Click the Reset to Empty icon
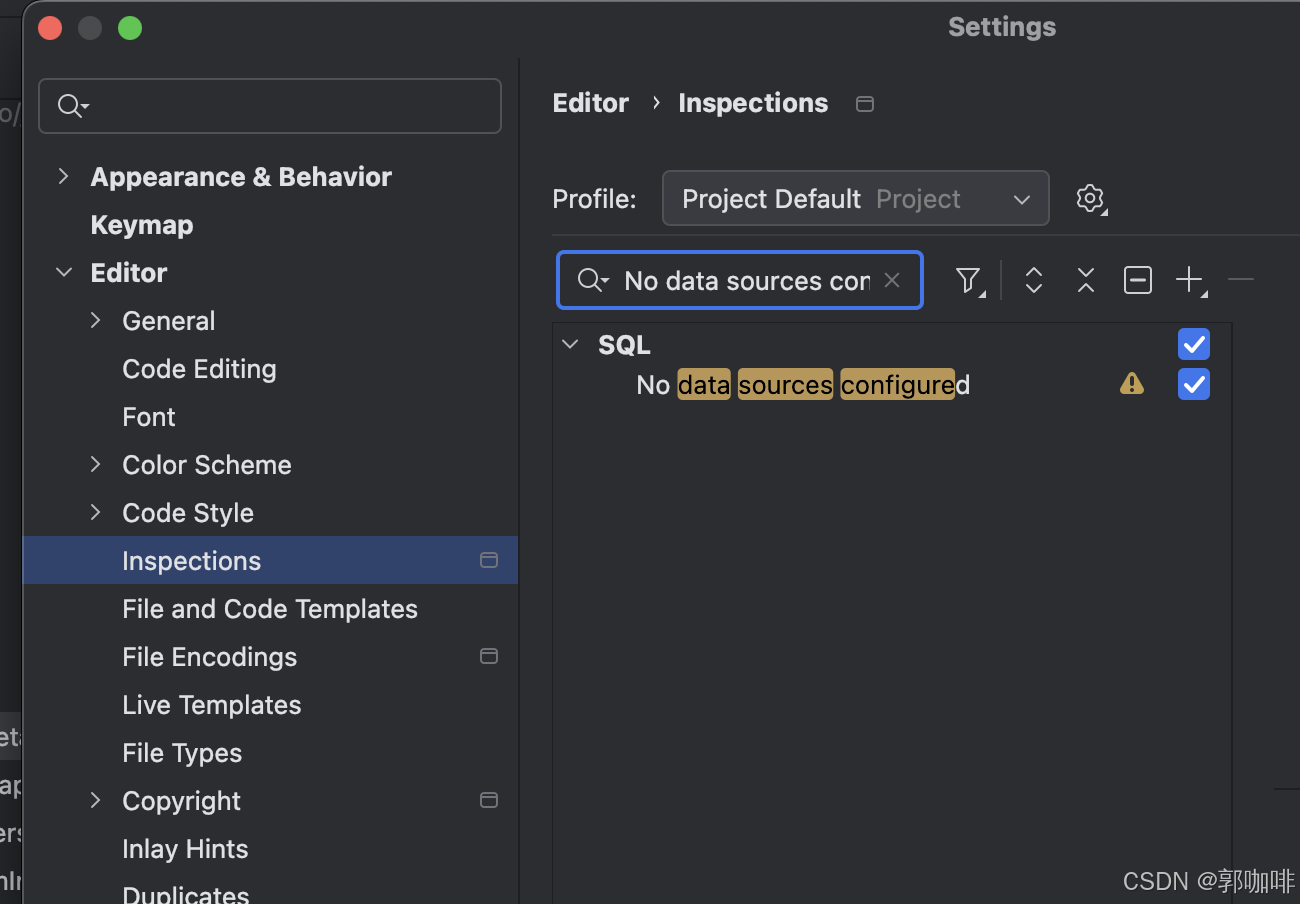Viewport: 1300px width, 904px height. tap(1138, 281)
